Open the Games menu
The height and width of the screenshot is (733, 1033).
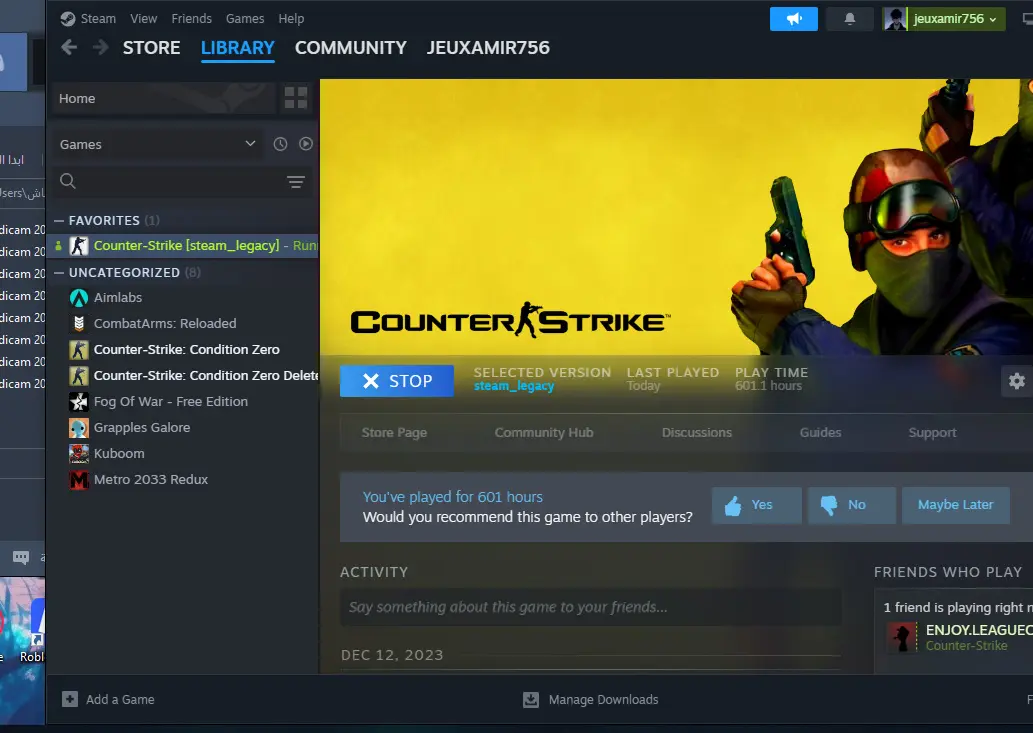tap(245, 18)
